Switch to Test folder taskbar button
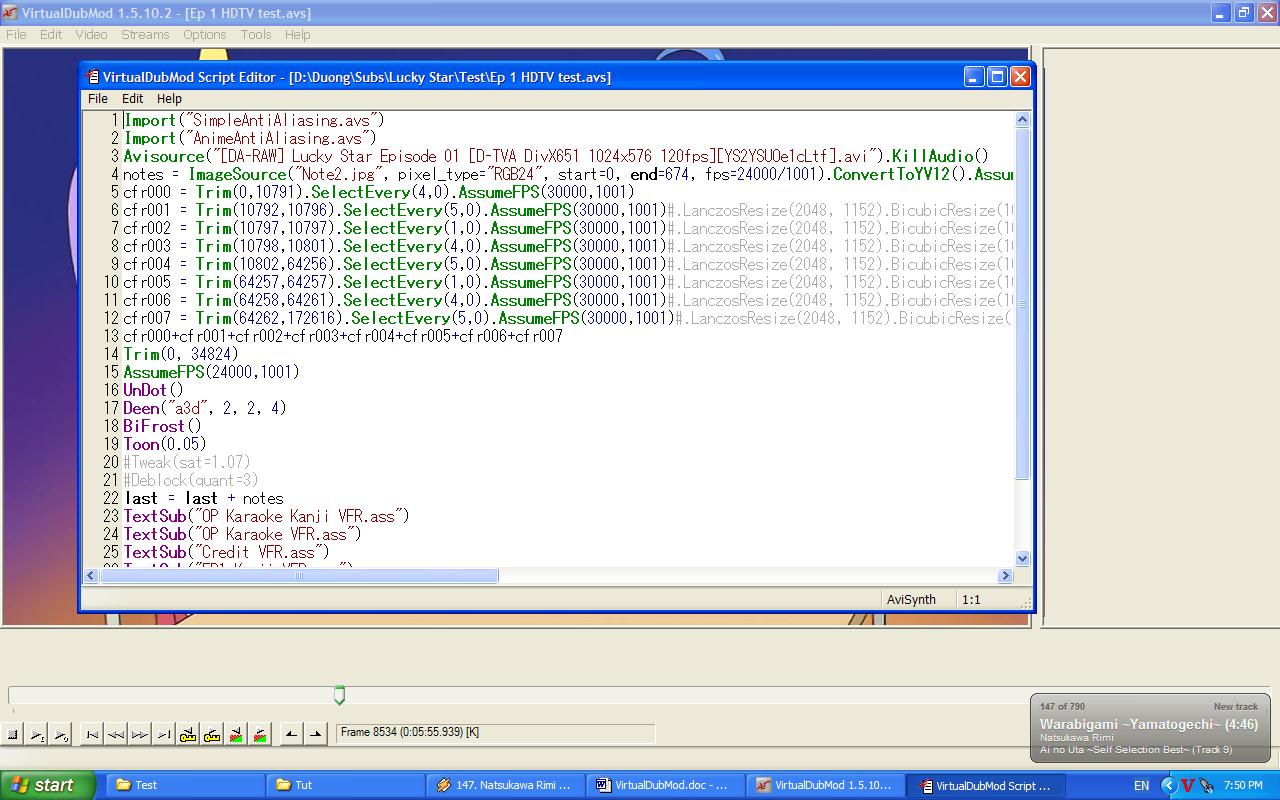 pyautogui.click(x=186, y=785)
